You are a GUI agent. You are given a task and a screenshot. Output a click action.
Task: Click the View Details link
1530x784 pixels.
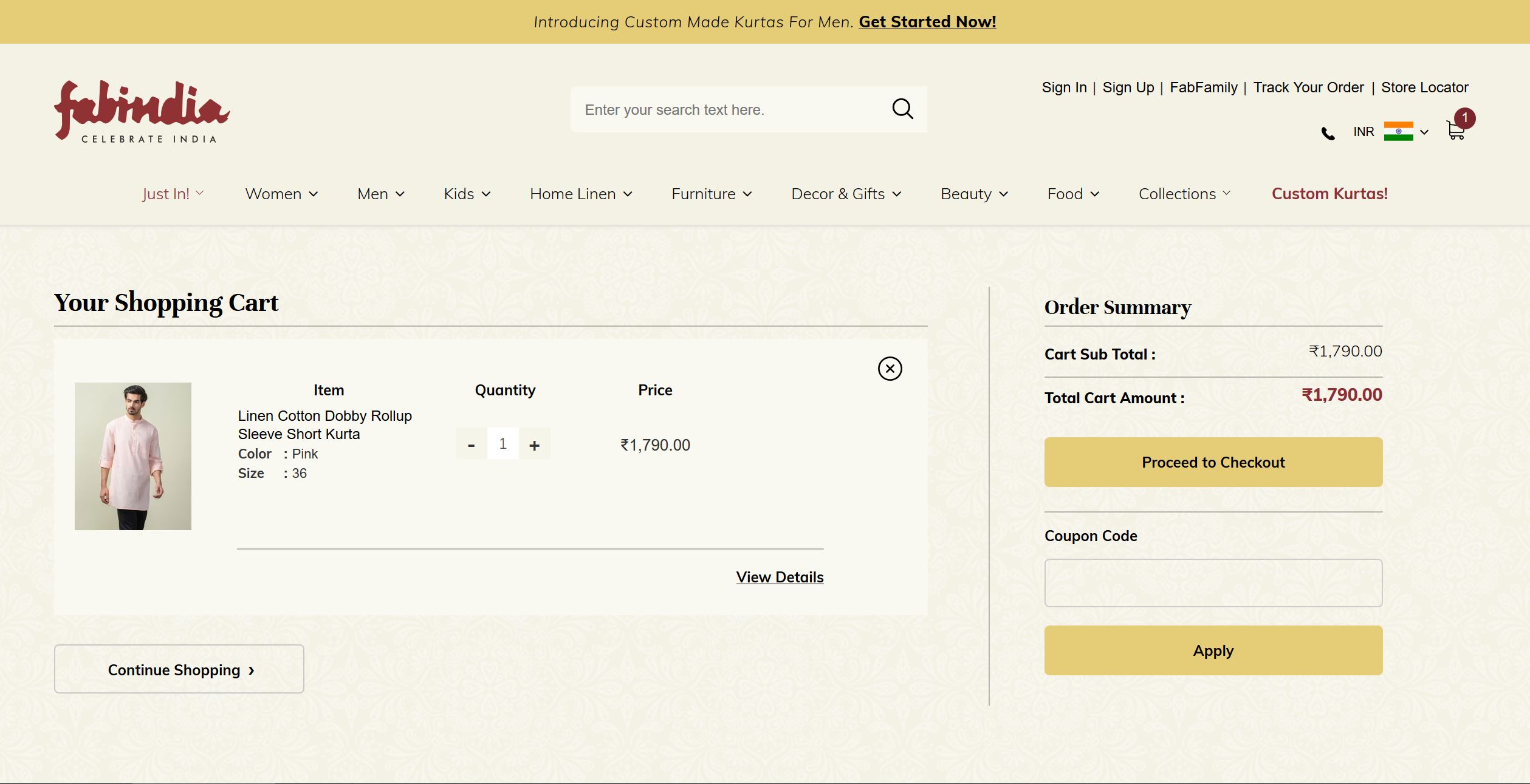[780, 577]
